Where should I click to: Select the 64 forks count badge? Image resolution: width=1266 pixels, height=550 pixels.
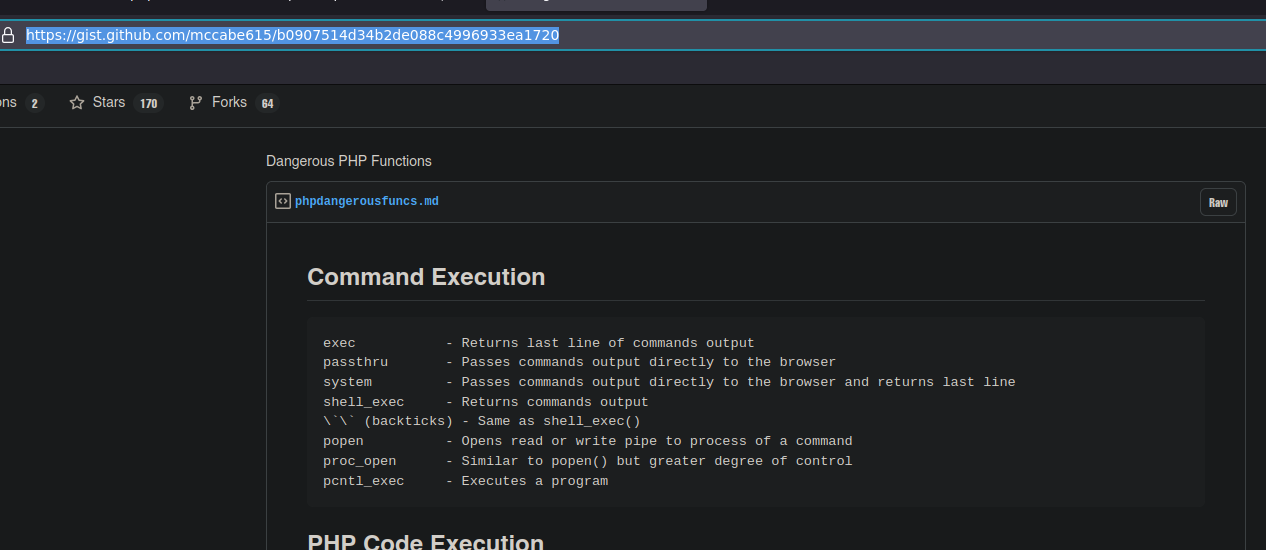click(x=266, y=104)
